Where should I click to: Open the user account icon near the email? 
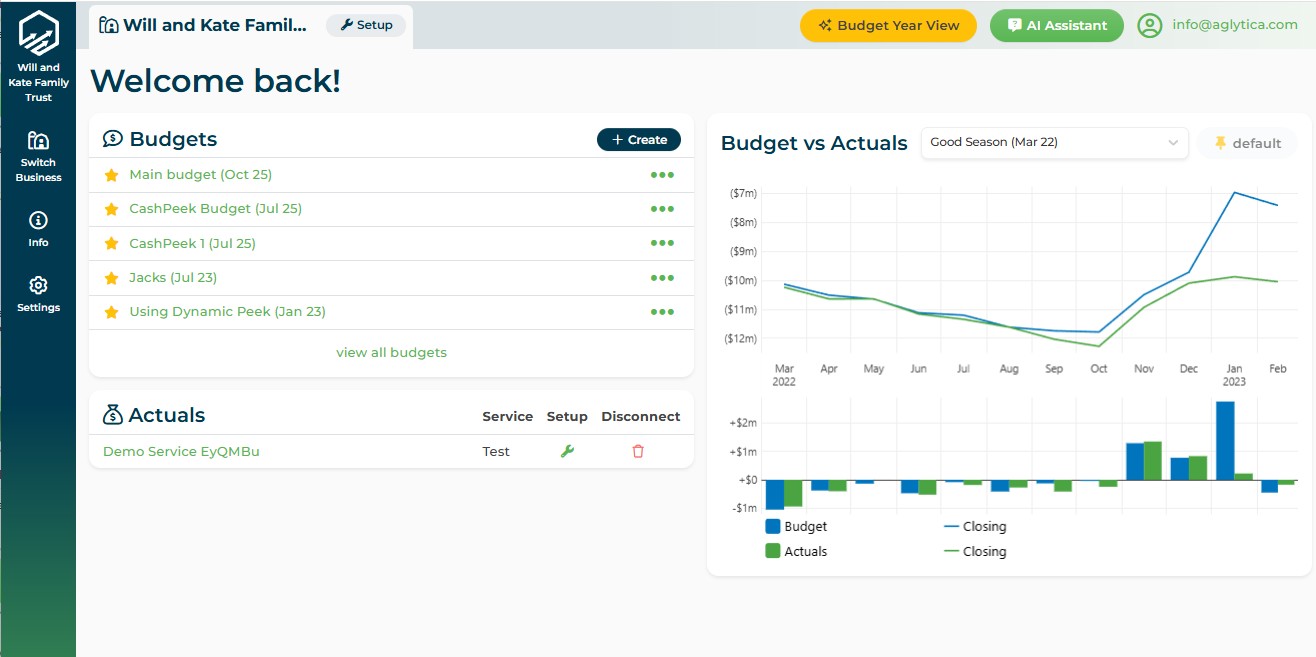pyautogui.click(x=1149, y=25)
